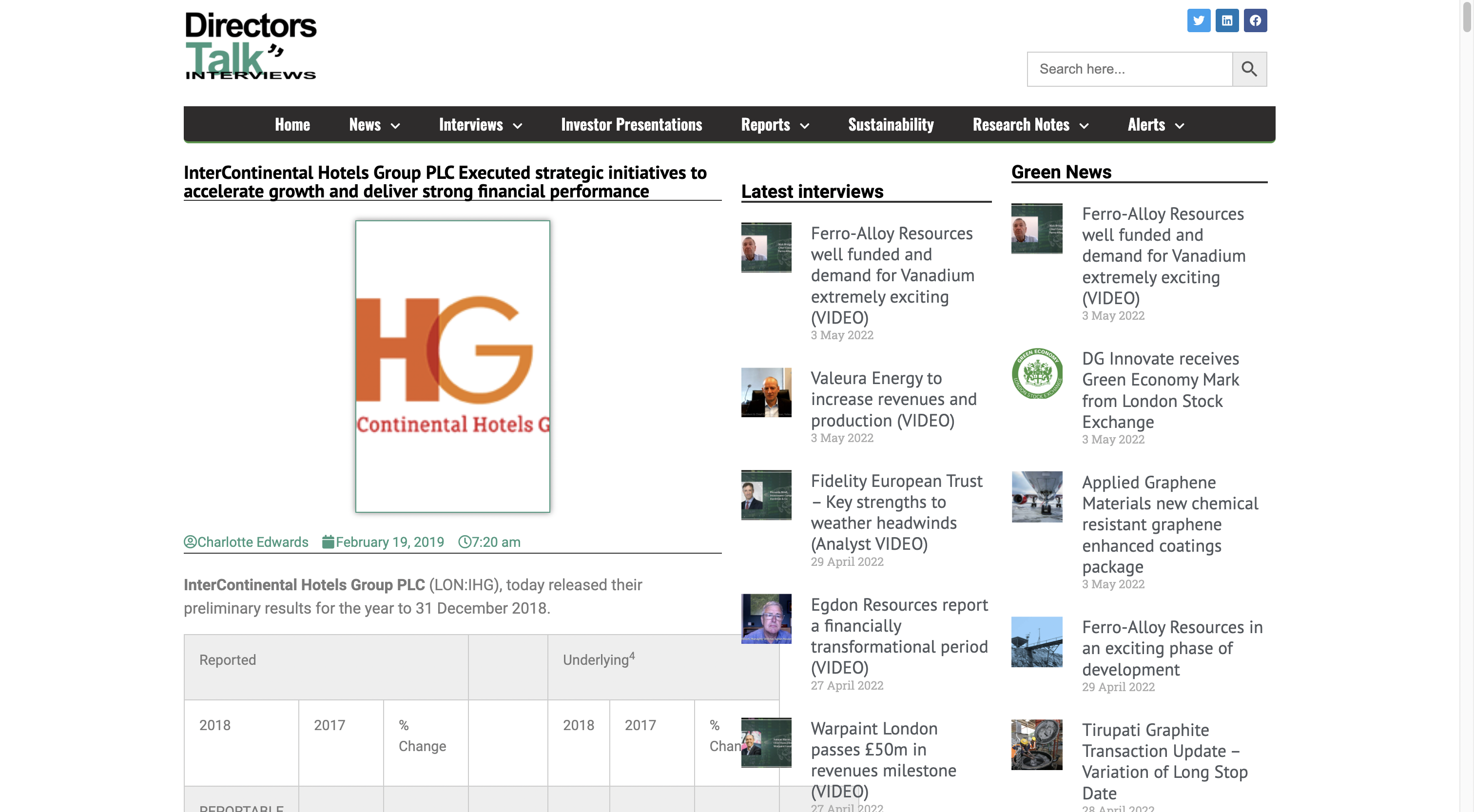
Task: Click Ferro-Alloy Vanadium thumbnail in Green News
Action: click(x=1037, y=228)
